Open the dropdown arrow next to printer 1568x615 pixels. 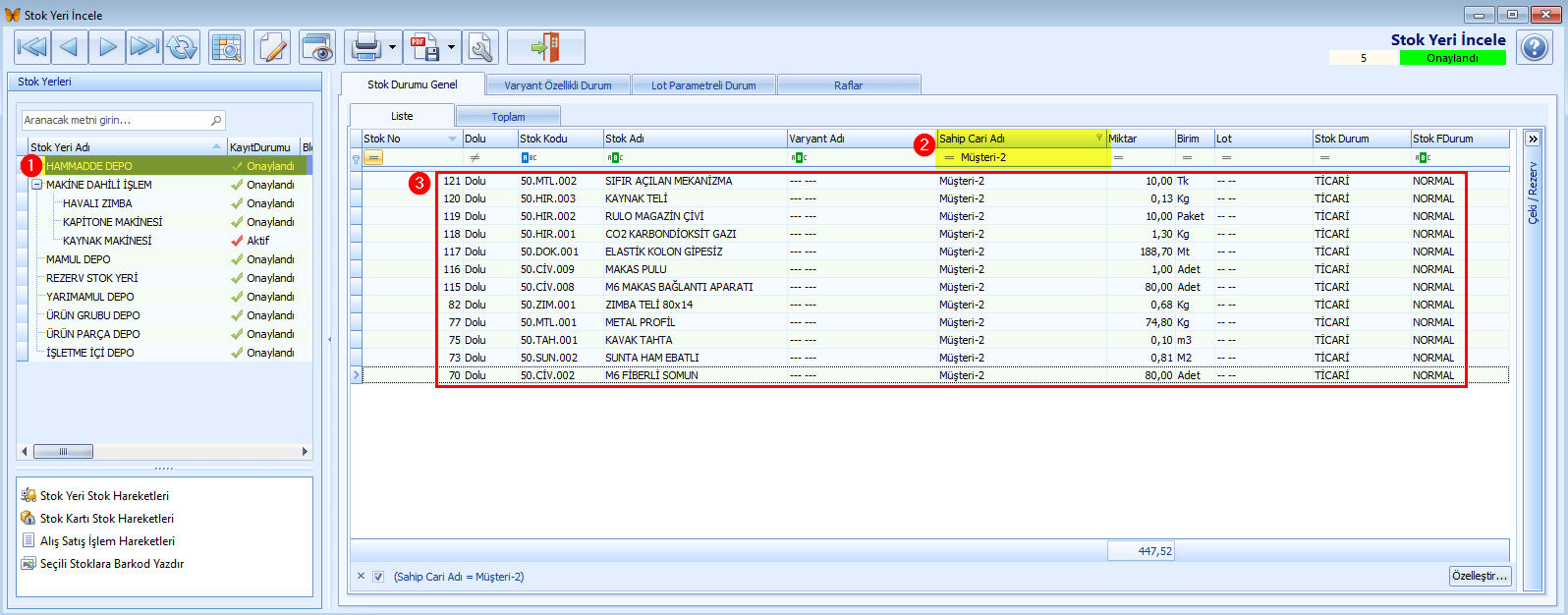tap(393, 47)
